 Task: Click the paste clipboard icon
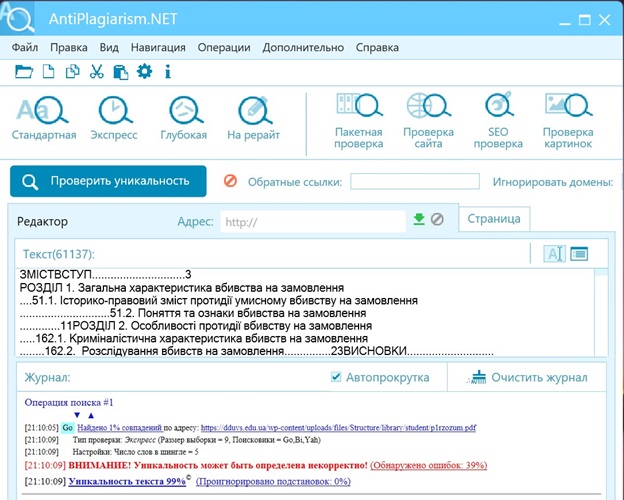pos(121,72)
